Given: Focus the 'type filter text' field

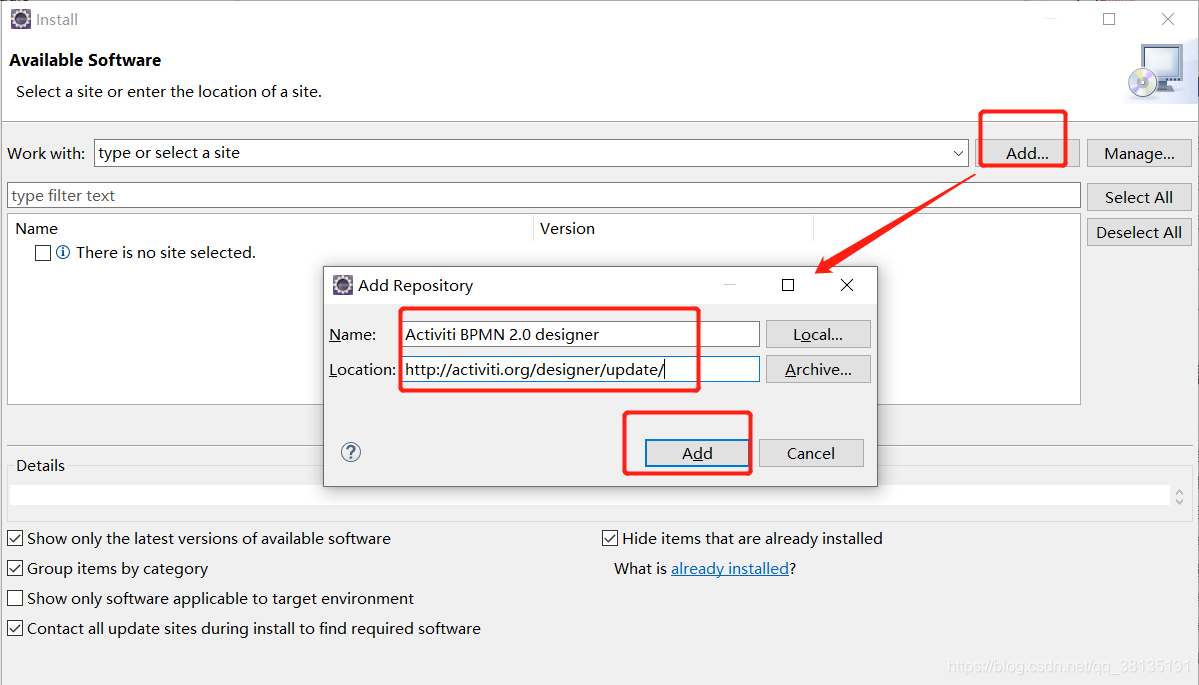Looking at the screenshot, I should click(544, 196).
